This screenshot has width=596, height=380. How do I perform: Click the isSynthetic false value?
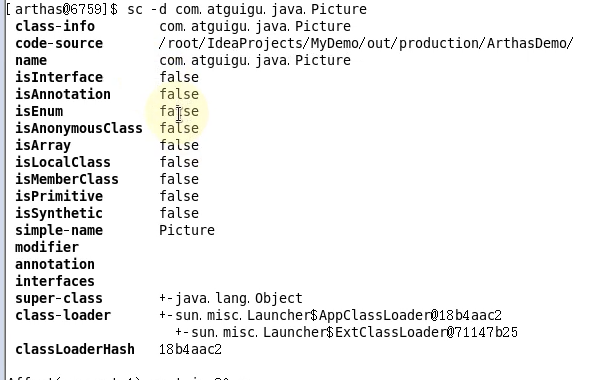[x=179, y=213]
